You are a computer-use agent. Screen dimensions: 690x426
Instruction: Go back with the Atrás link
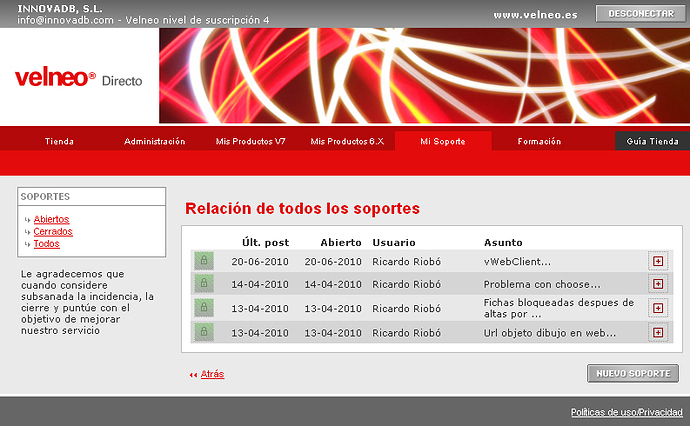(x=212, y=374)
